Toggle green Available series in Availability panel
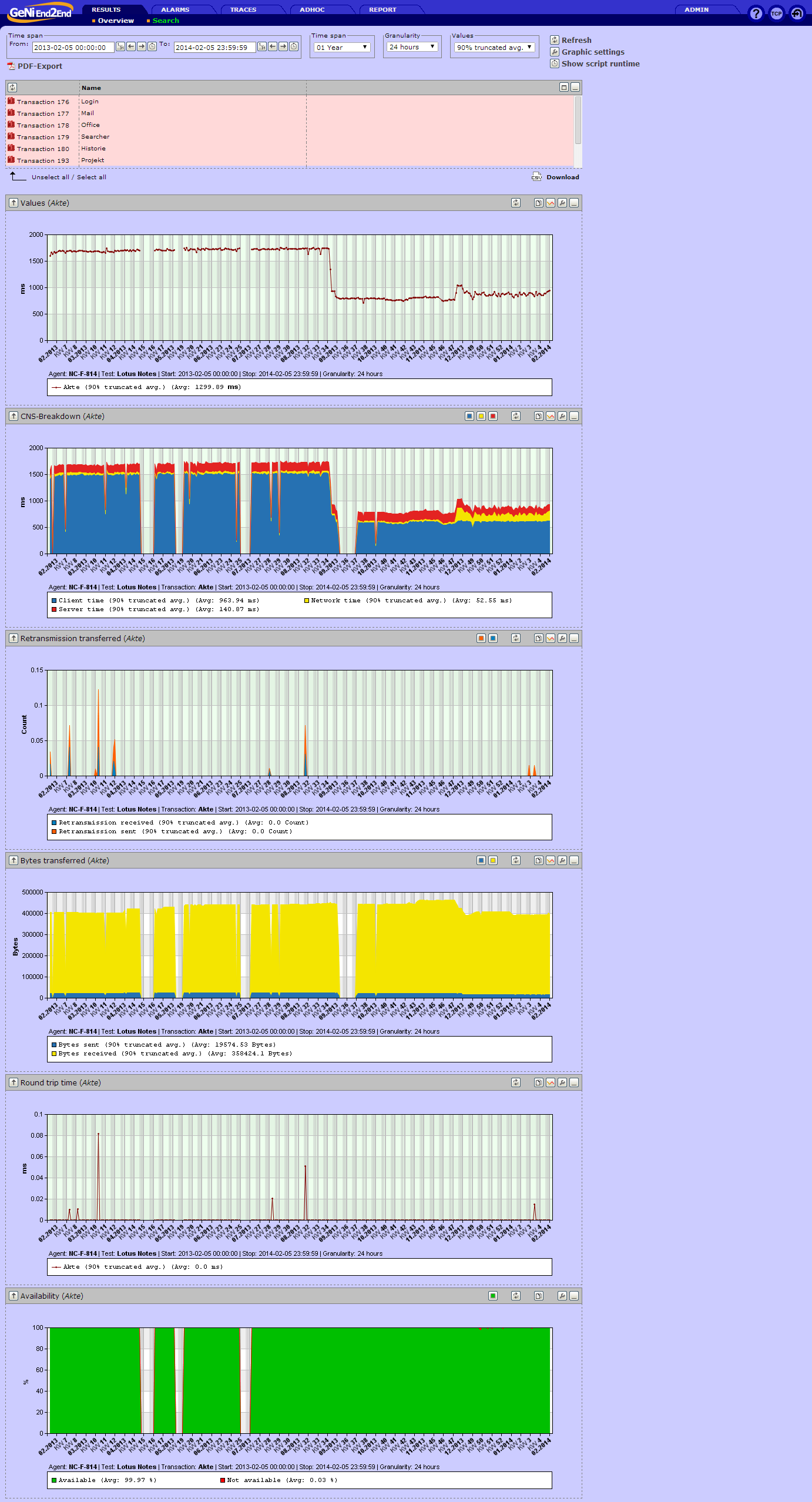Screen dimensions: 812x1502 pos(493,1296)
